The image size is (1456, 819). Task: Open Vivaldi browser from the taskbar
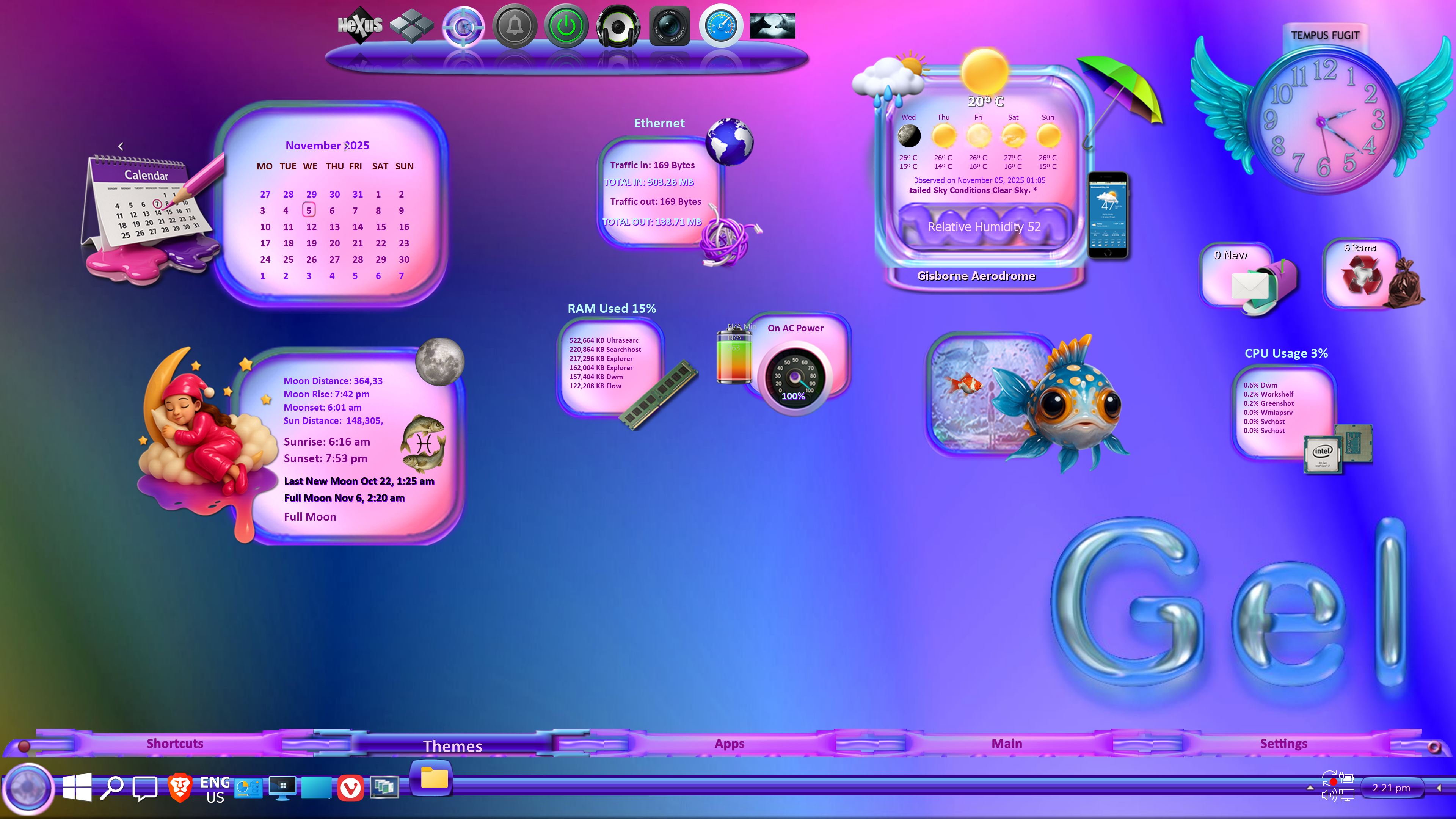tap(350, 788)
